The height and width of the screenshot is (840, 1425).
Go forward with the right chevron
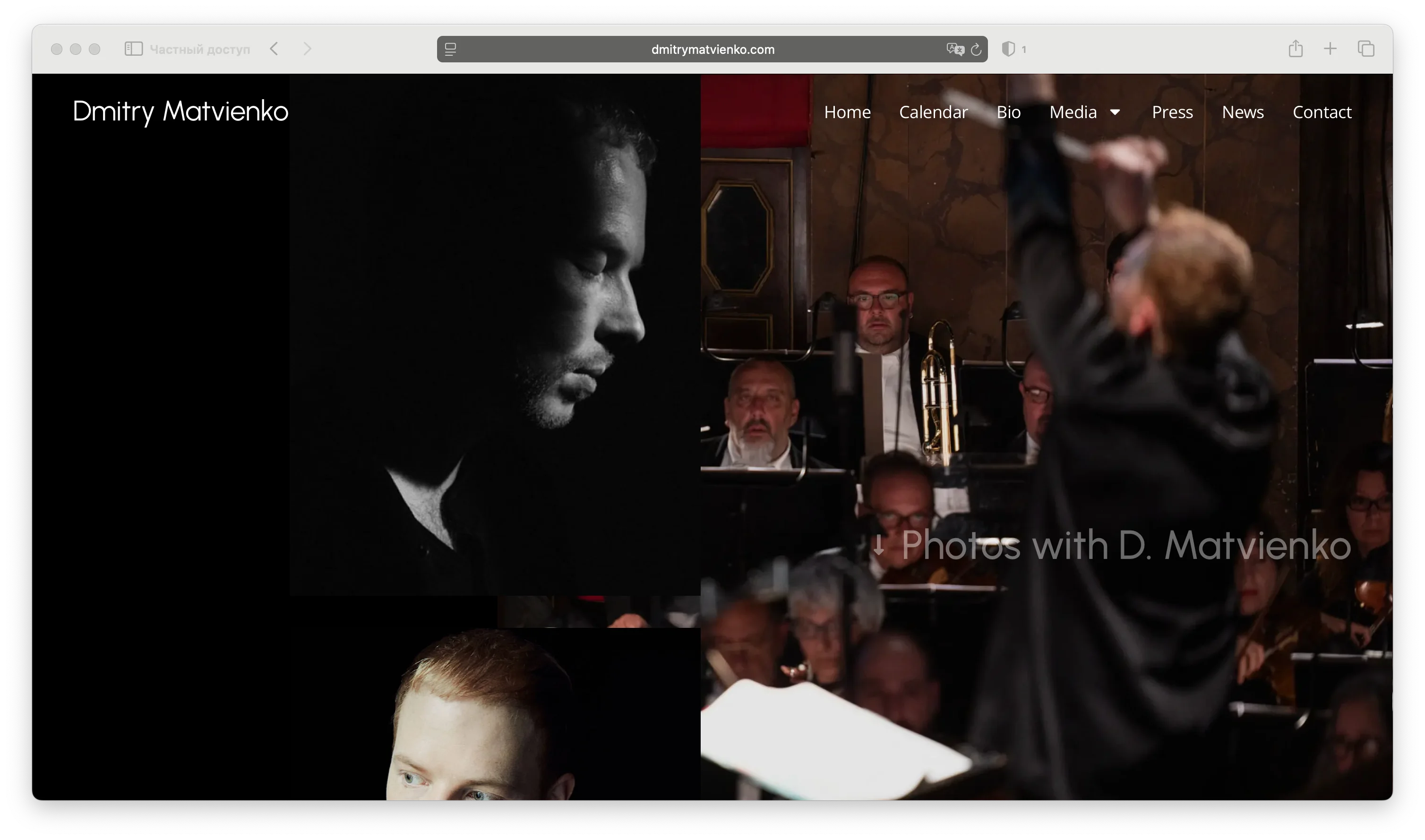(x=307, y=49)
